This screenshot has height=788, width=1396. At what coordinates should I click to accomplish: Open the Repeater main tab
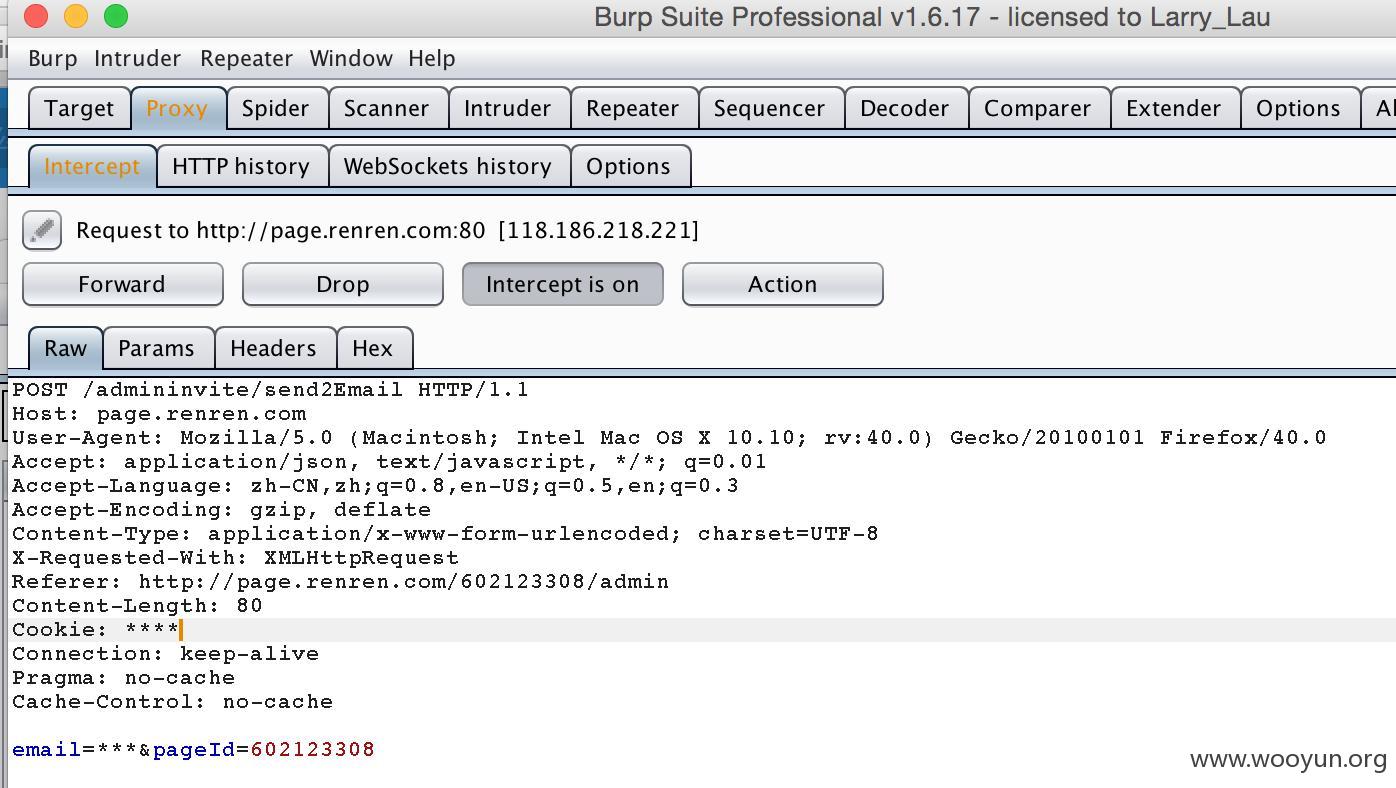632,108
